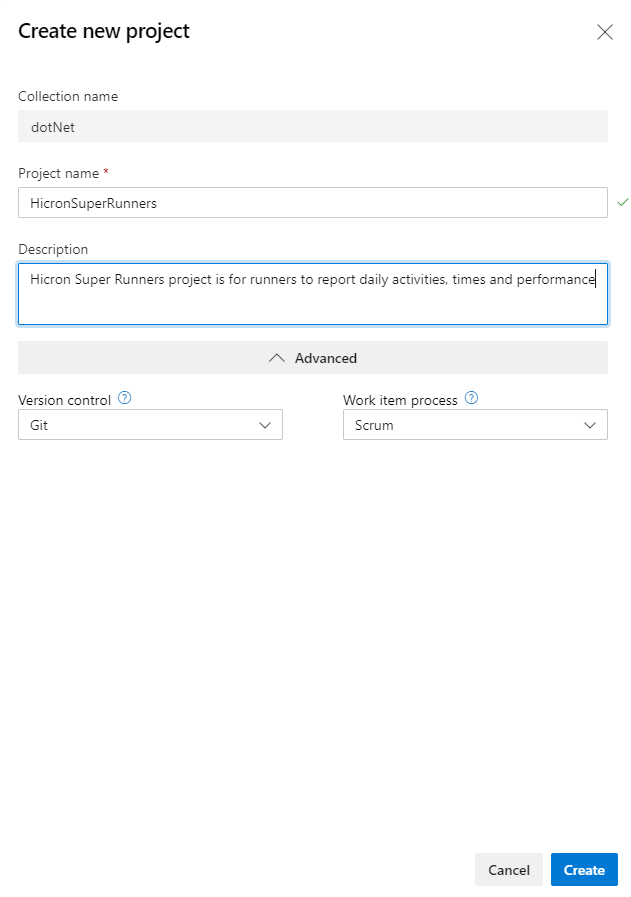
Task: Open the Version control help tooltip icon
Action: click(x=124, y=398)
